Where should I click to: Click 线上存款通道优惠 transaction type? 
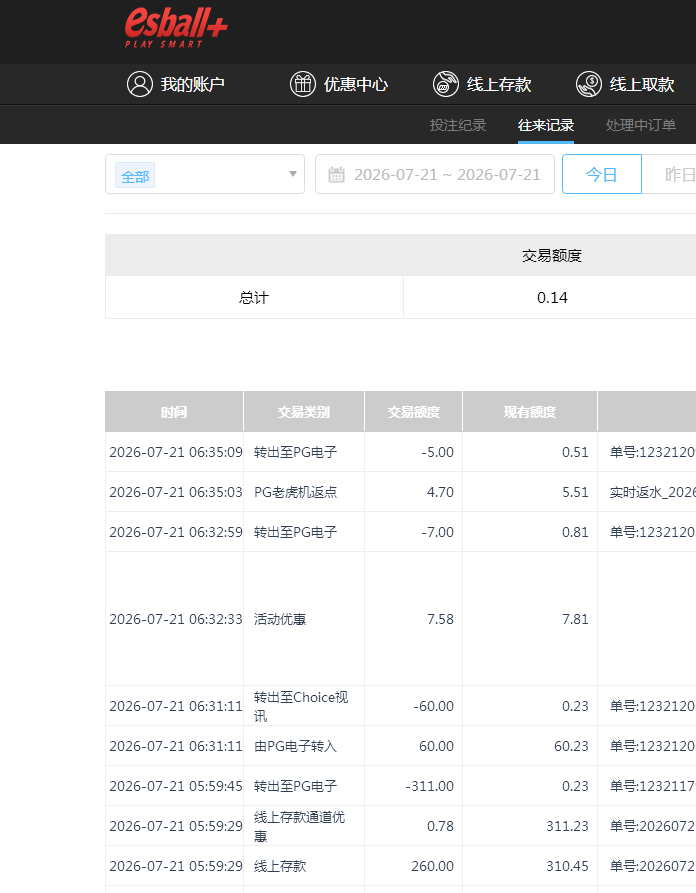[x=300, y=826]
